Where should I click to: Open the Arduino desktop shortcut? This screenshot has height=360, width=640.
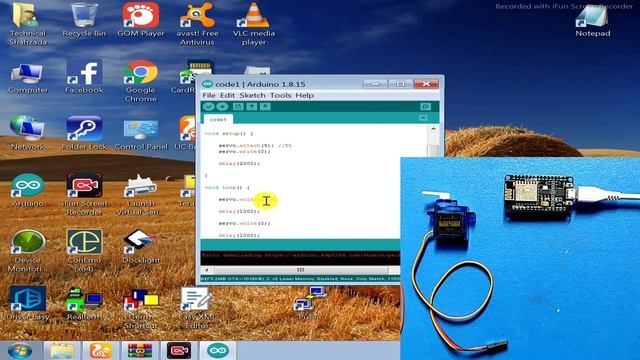tap(27, 190)
